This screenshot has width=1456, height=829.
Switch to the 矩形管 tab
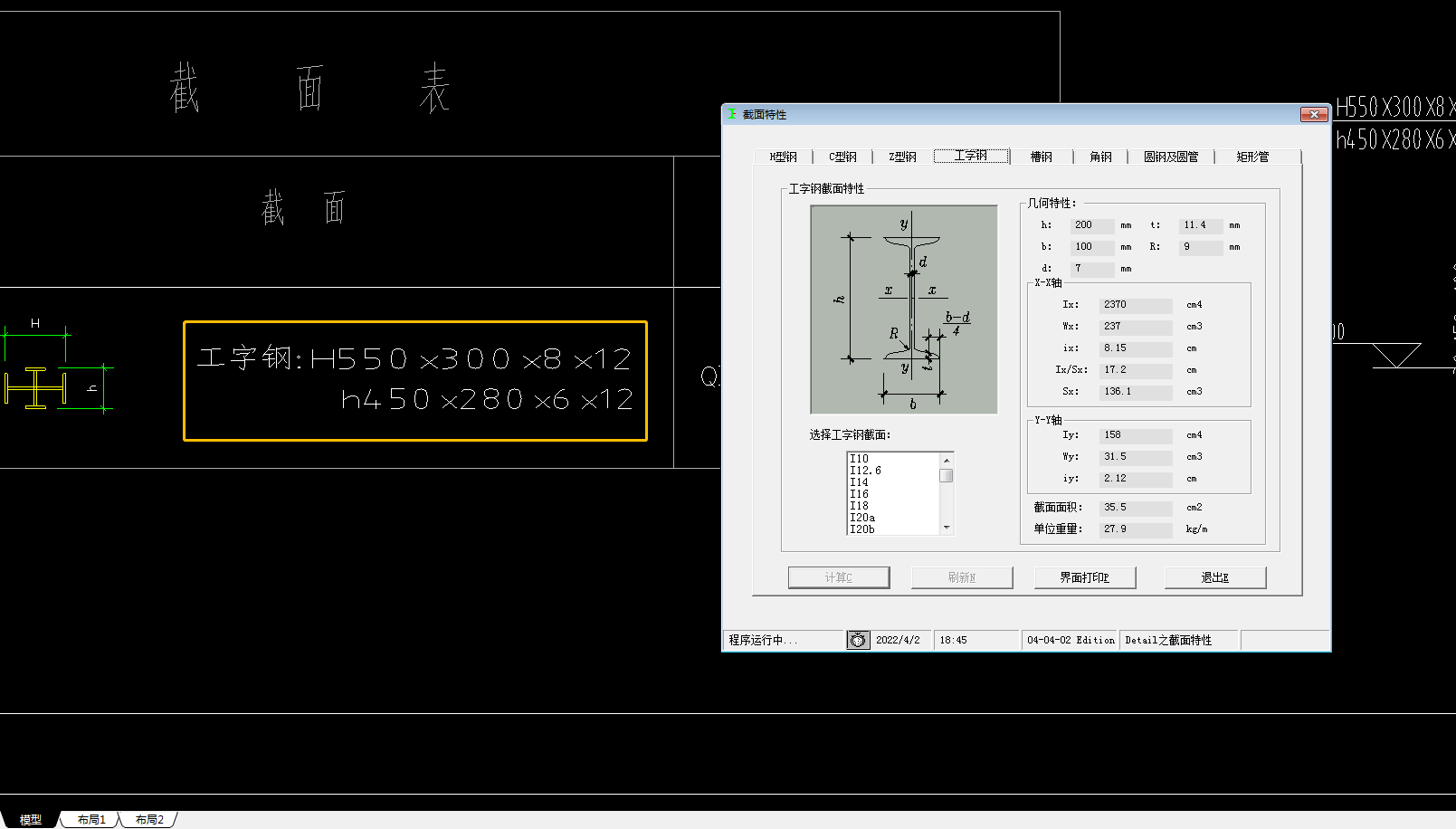pyautogui.click(x=1253, y=157)
